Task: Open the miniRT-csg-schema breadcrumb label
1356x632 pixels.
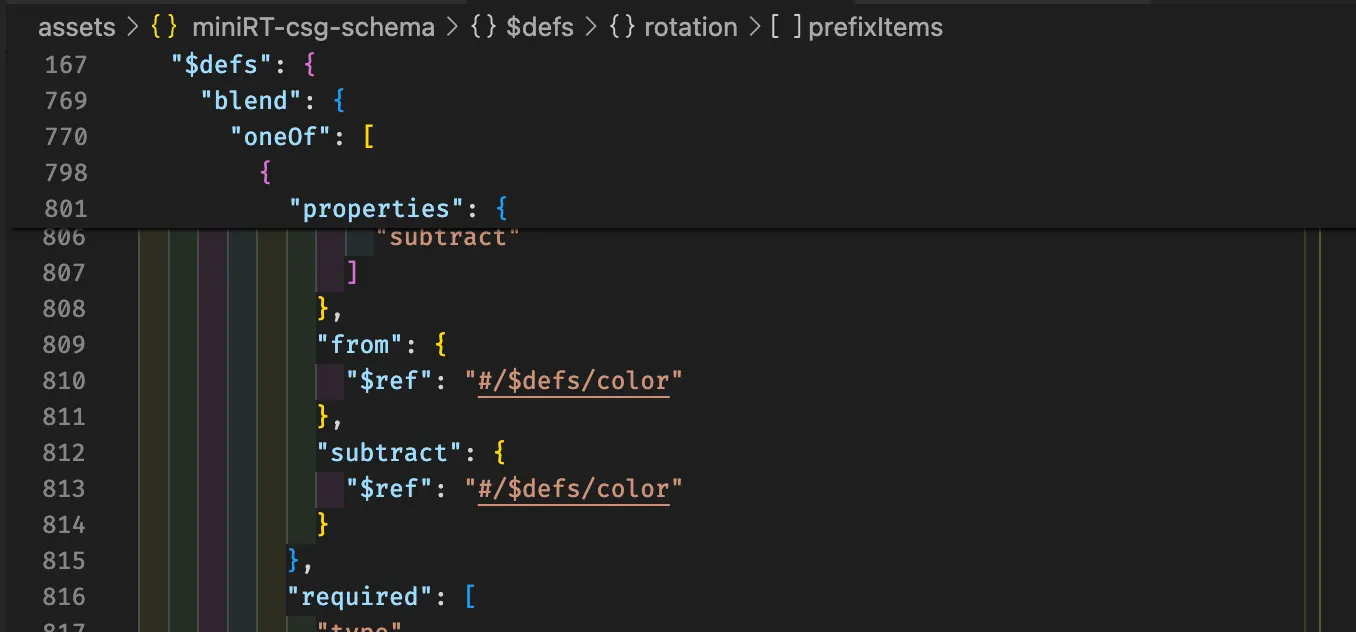Action: [x=313, y=27]
